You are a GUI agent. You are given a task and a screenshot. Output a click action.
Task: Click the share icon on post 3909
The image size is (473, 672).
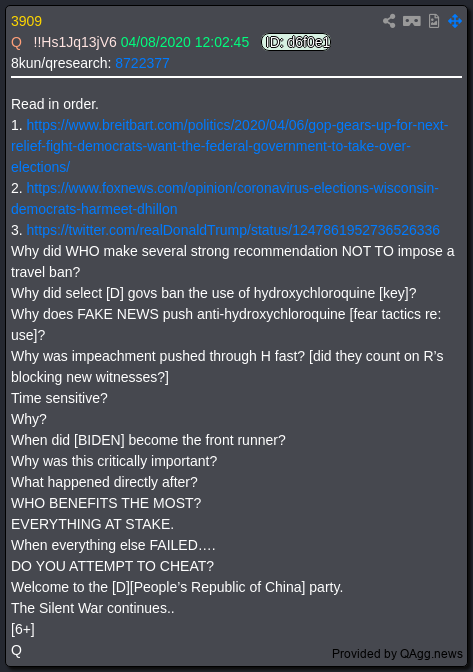click(x=389, y=21)
